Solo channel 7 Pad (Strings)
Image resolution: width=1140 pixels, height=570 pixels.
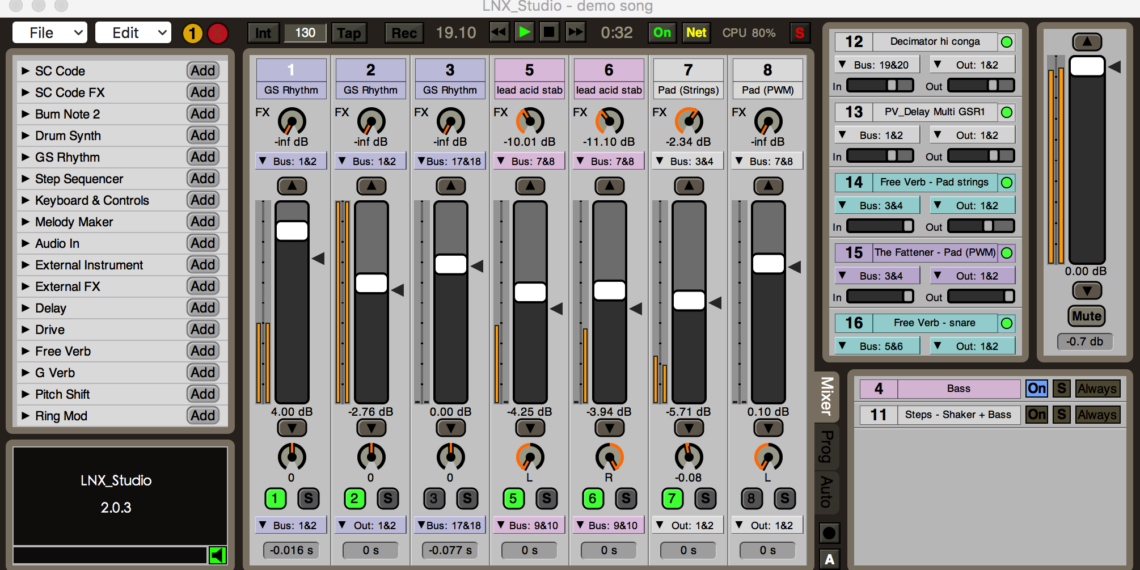coord(706,498)
